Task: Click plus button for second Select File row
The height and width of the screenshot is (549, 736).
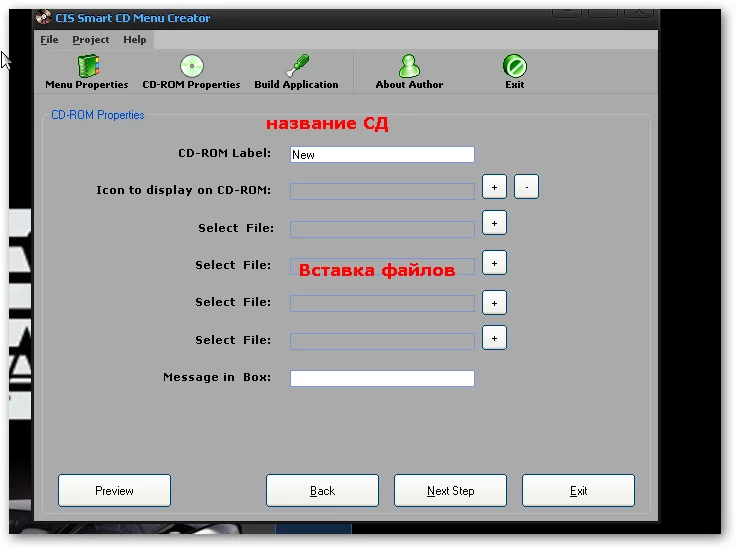Action: [494, 263]
